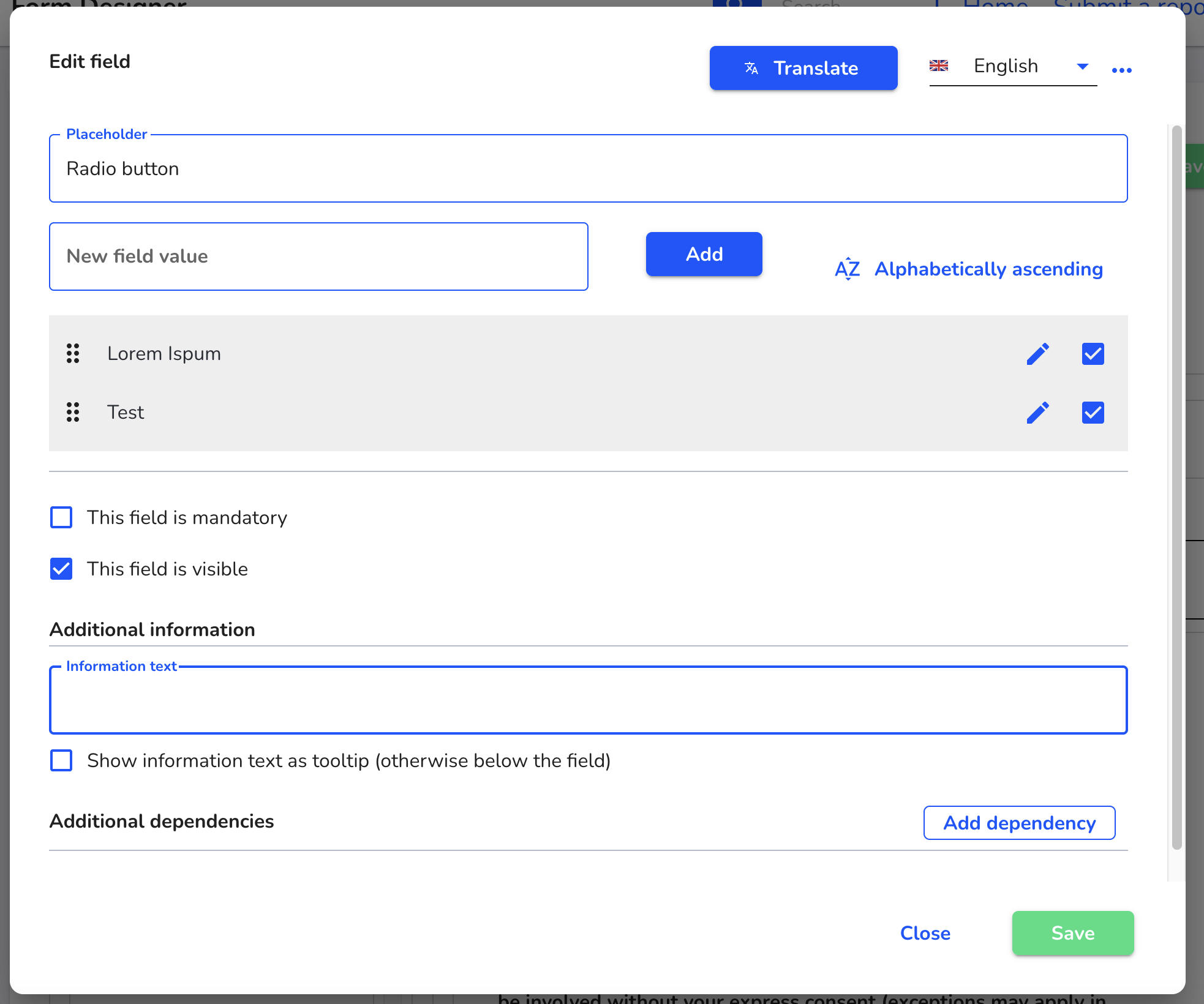Viewport: 1204px width, 1004px height.
Task: Sort values Alphabetically ascending
Action: (x=969, y=269)
